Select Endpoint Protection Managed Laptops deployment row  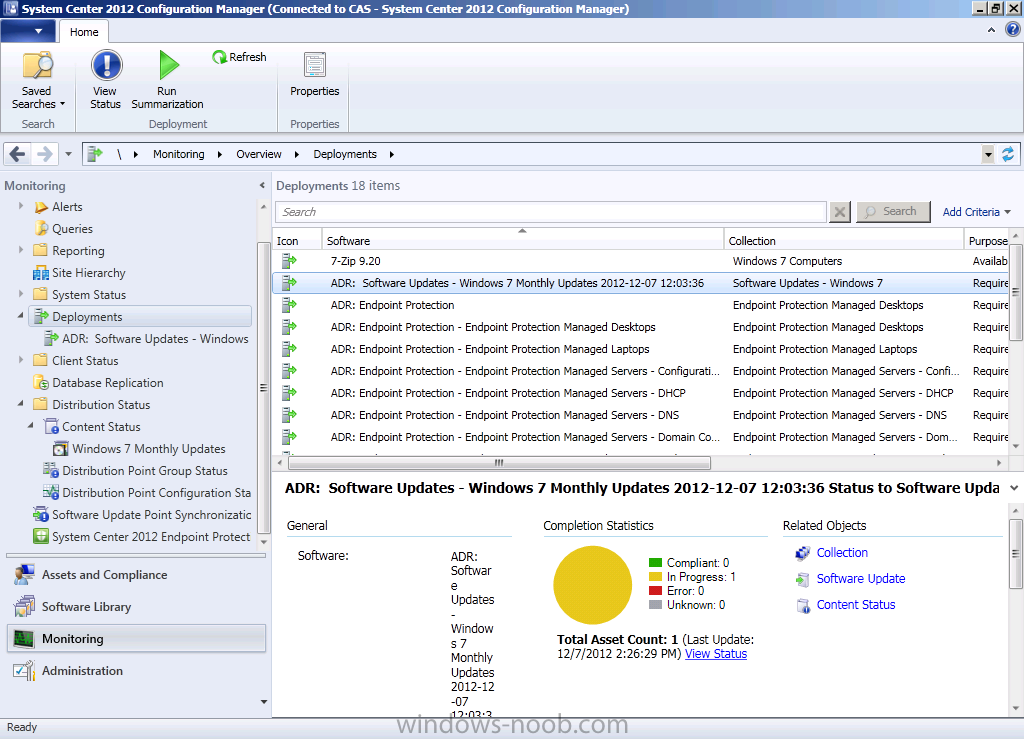pyautogui.click(x=640, y=349)
